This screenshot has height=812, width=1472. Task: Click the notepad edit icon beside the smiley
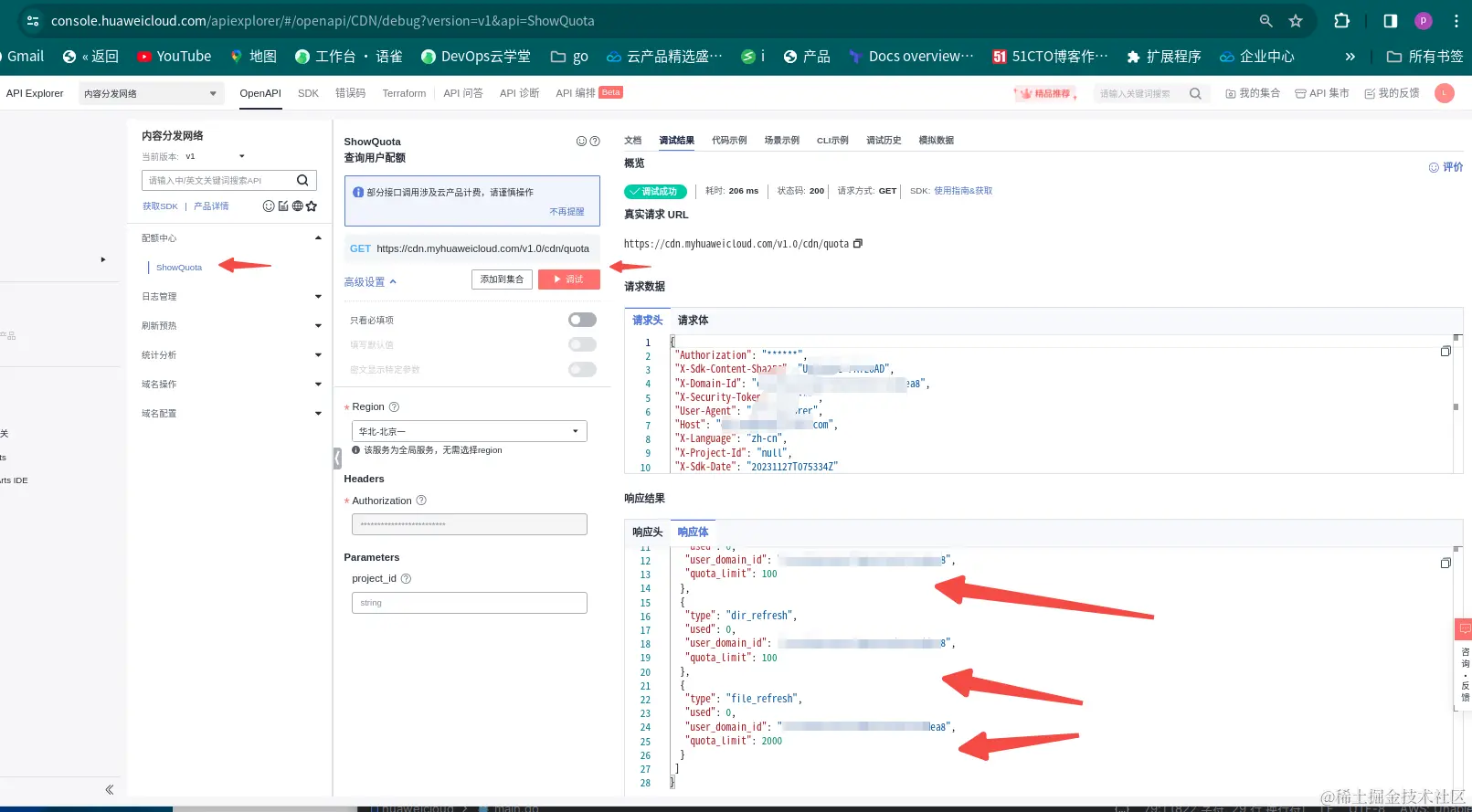point(283,206)
